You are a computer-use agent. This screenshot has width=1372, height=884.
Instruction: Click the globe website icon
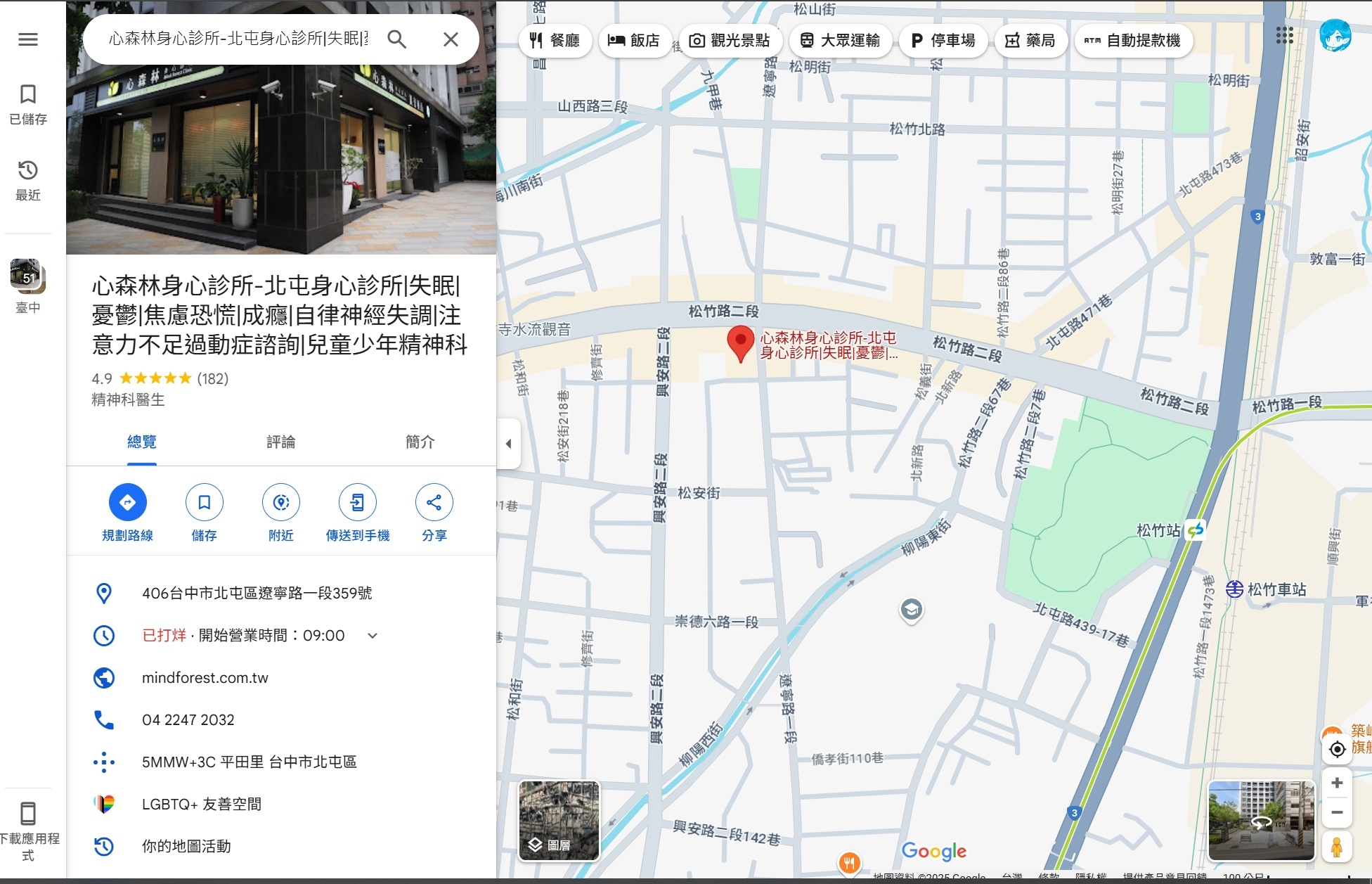pyautogui.click(x=104, y=678)
